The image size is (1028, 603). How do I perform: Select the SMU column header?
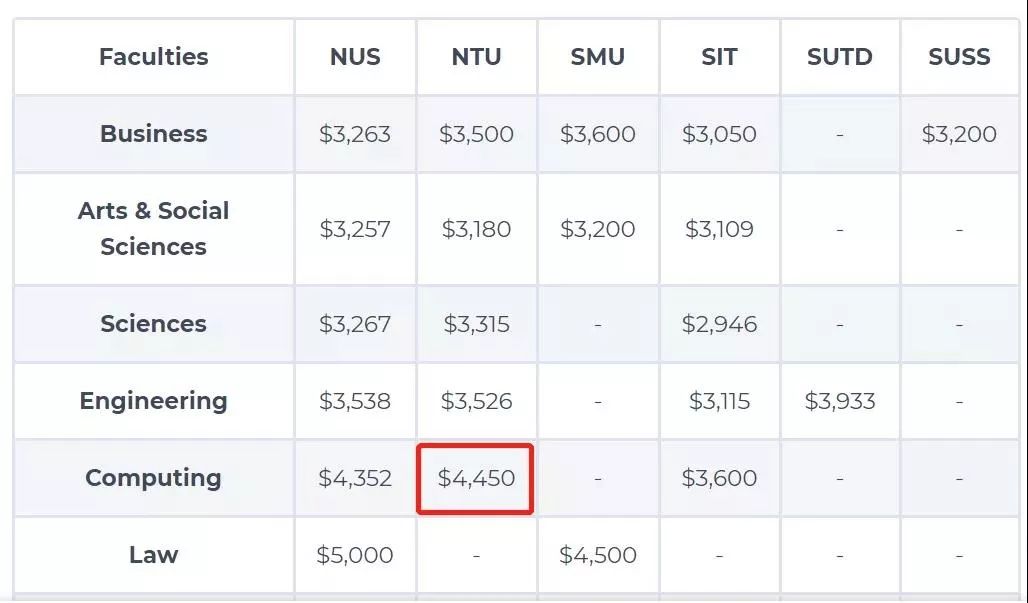[597, 57]
